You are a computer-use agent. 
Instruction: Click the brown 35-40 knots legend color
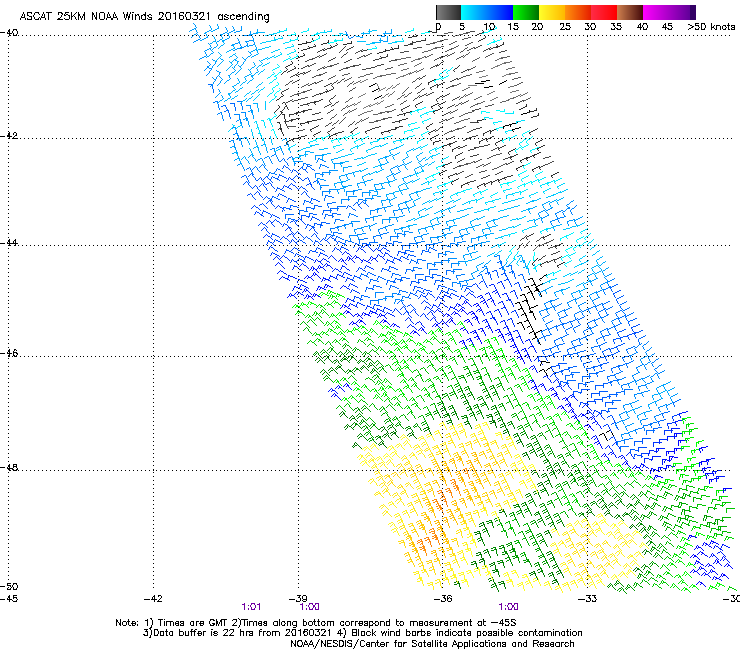click(x=630, y=12)
